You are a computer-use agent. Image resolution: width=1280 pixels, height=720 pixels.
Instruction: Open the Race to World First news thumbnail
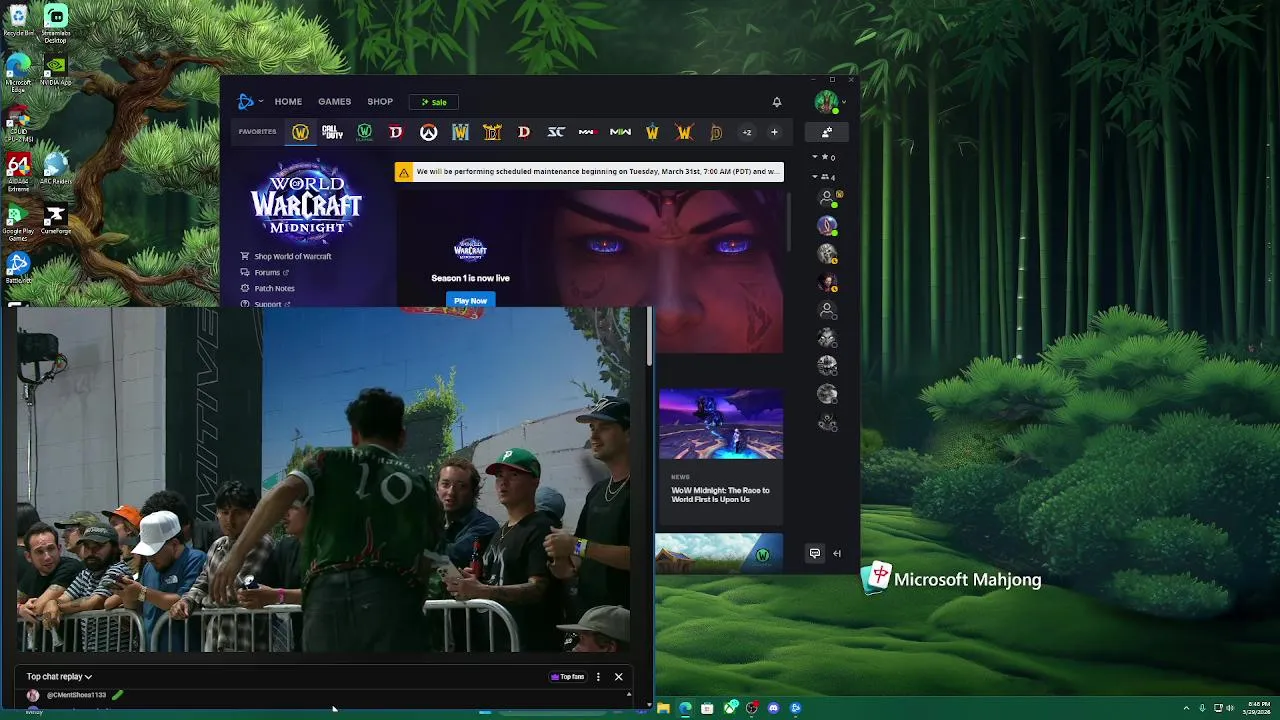coord(720,424)
